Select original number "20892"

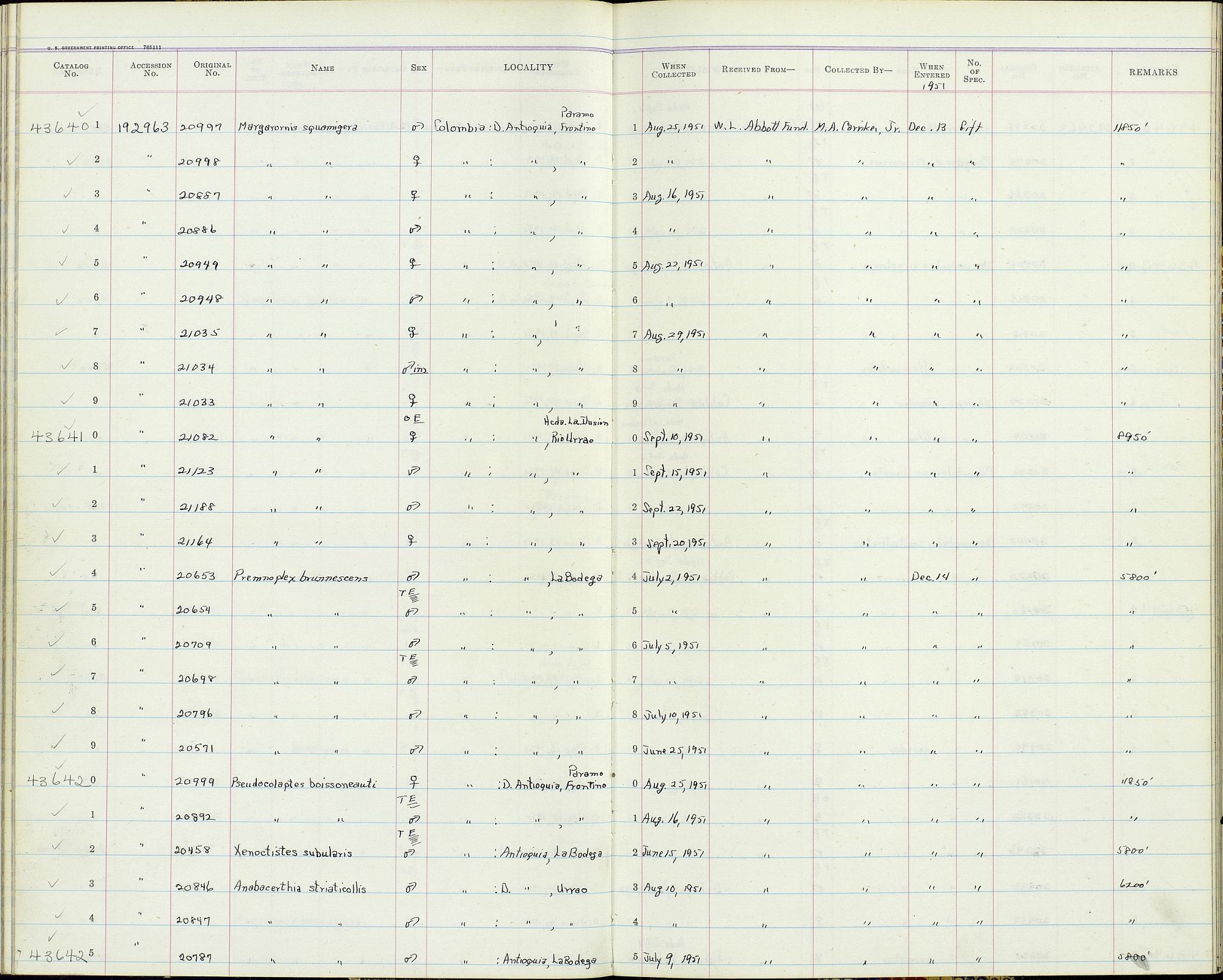196,817
